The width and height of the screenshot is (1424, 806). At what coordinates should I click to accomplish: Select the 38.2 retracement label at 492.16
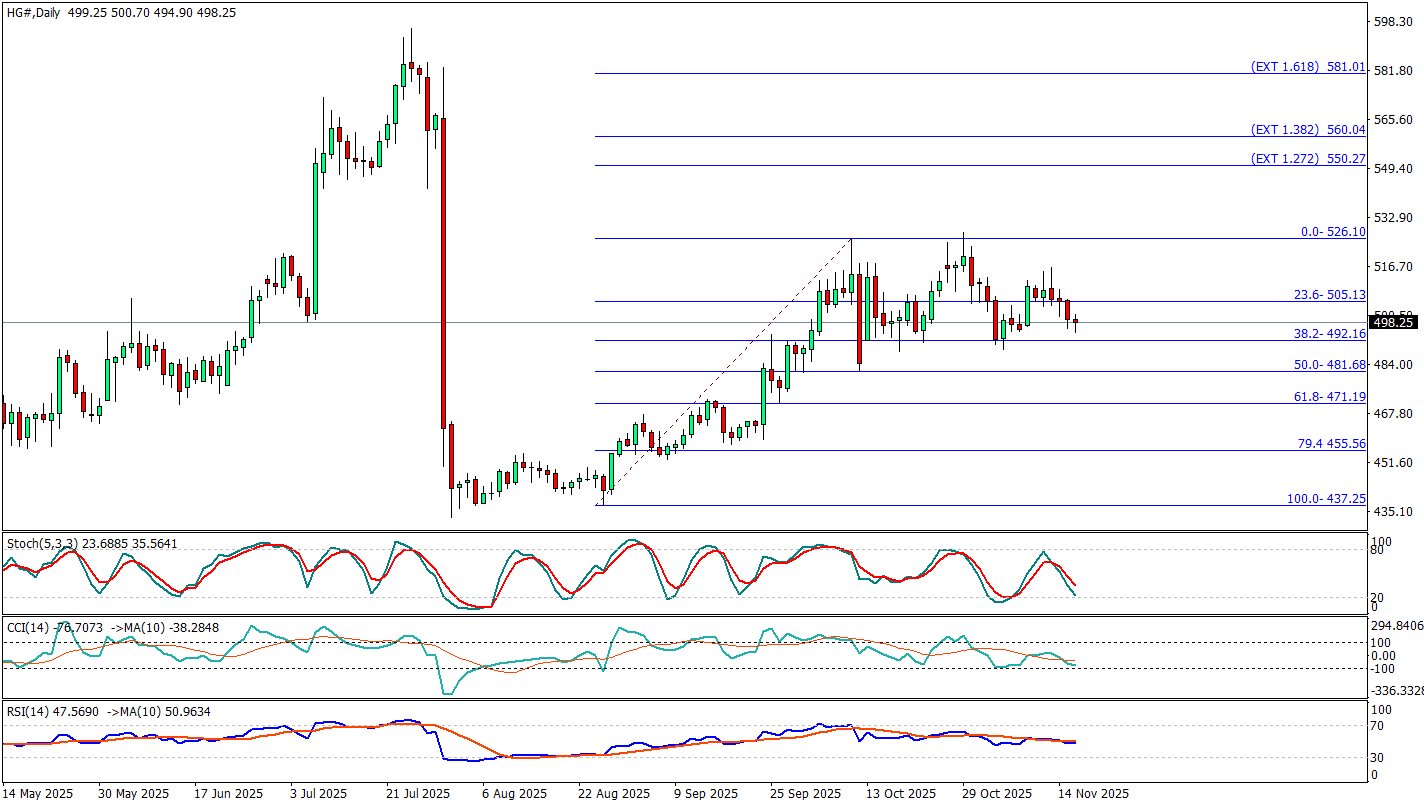click(1331, 334)
